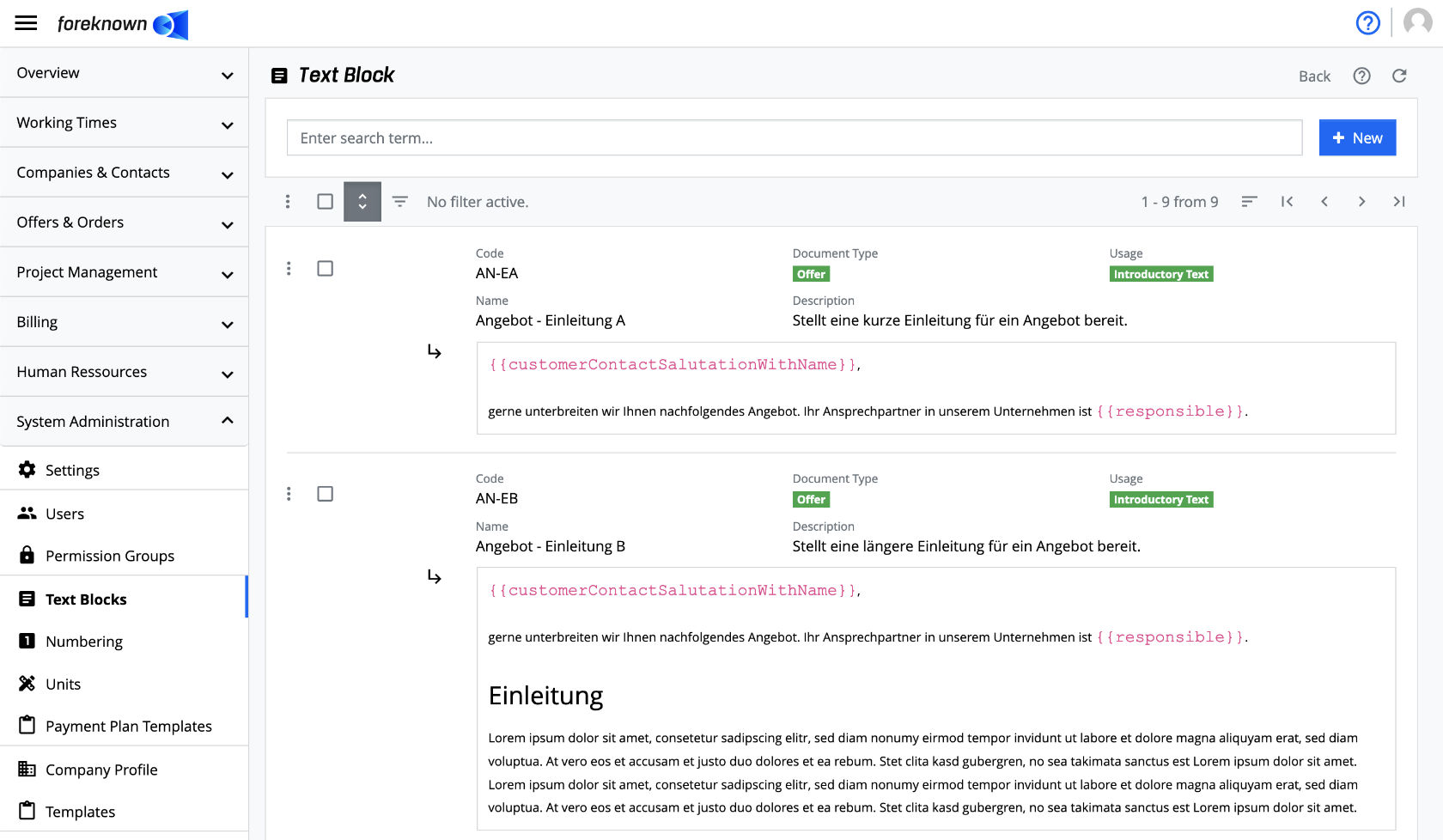Toggle the select-all checkbox in list toolbar
1443x840 pixels.
pyautogui.click(x=325, y=202)
